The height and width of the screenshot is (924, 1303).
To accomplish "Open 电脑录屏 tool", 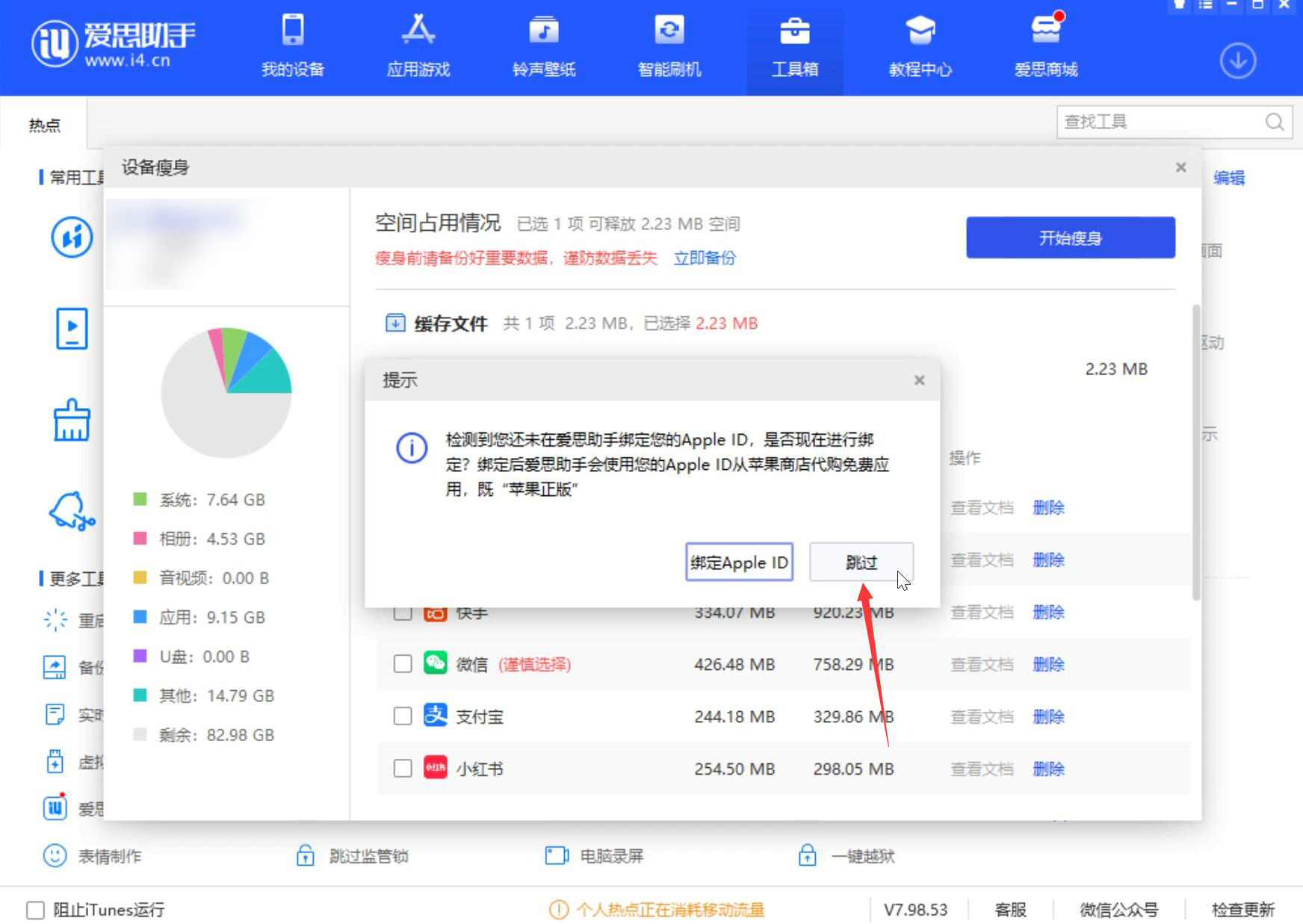I will click(595, 856).
